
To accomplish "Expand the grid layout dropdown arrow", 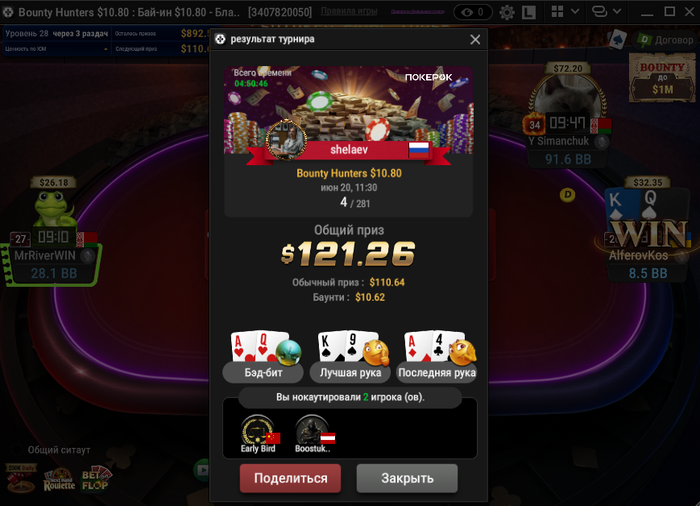I will coord(575,11).
